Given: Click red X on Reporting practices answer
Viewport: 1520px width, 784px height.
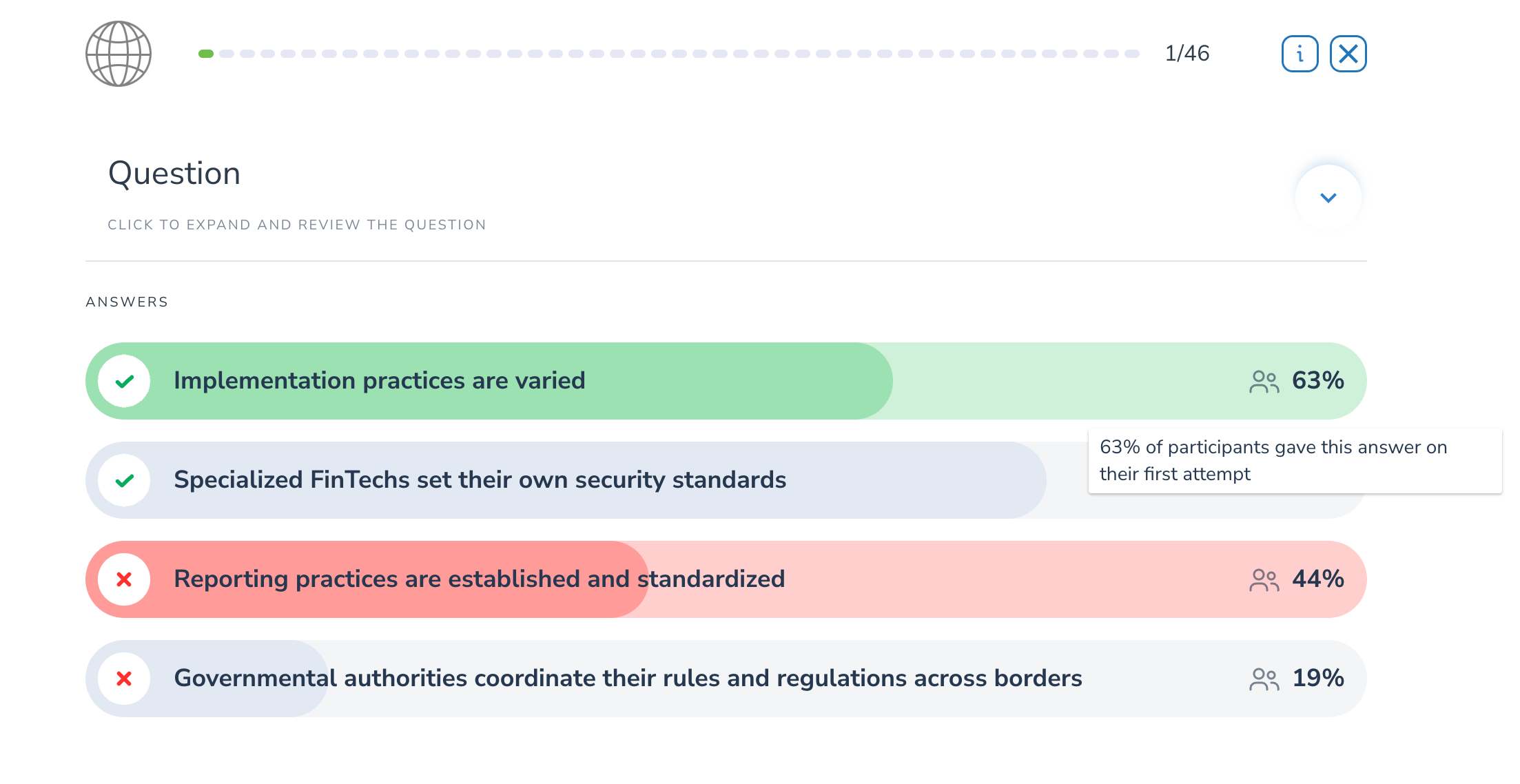Looking at the screenshot, I should [x=124, y=580].
